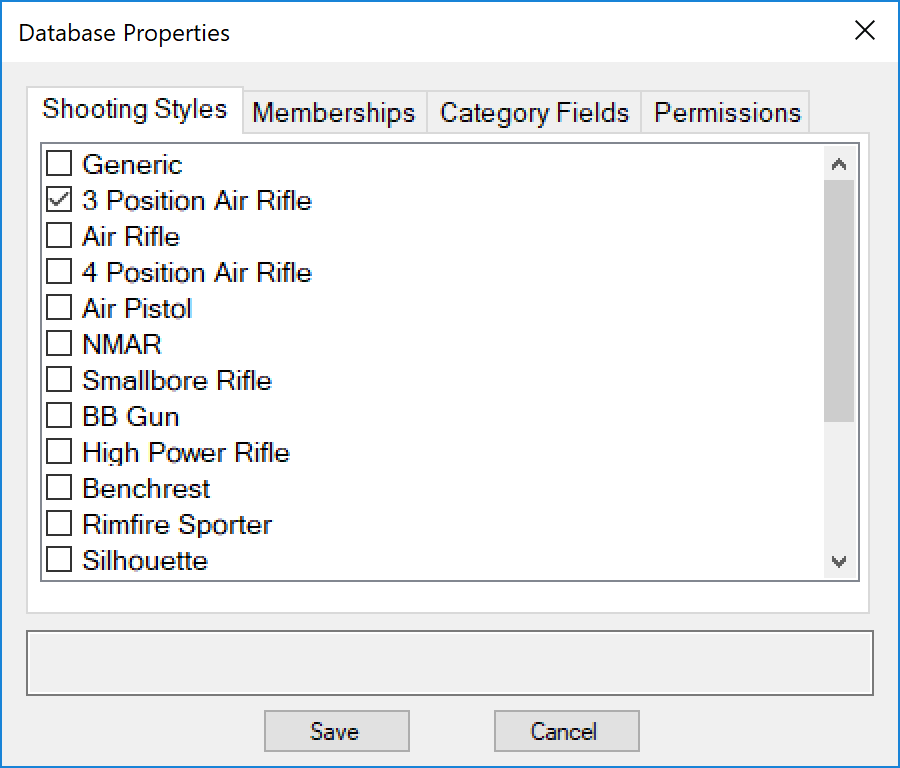Enable High Power Rifle
Screen dimensions: 900x768
point(59,451)
